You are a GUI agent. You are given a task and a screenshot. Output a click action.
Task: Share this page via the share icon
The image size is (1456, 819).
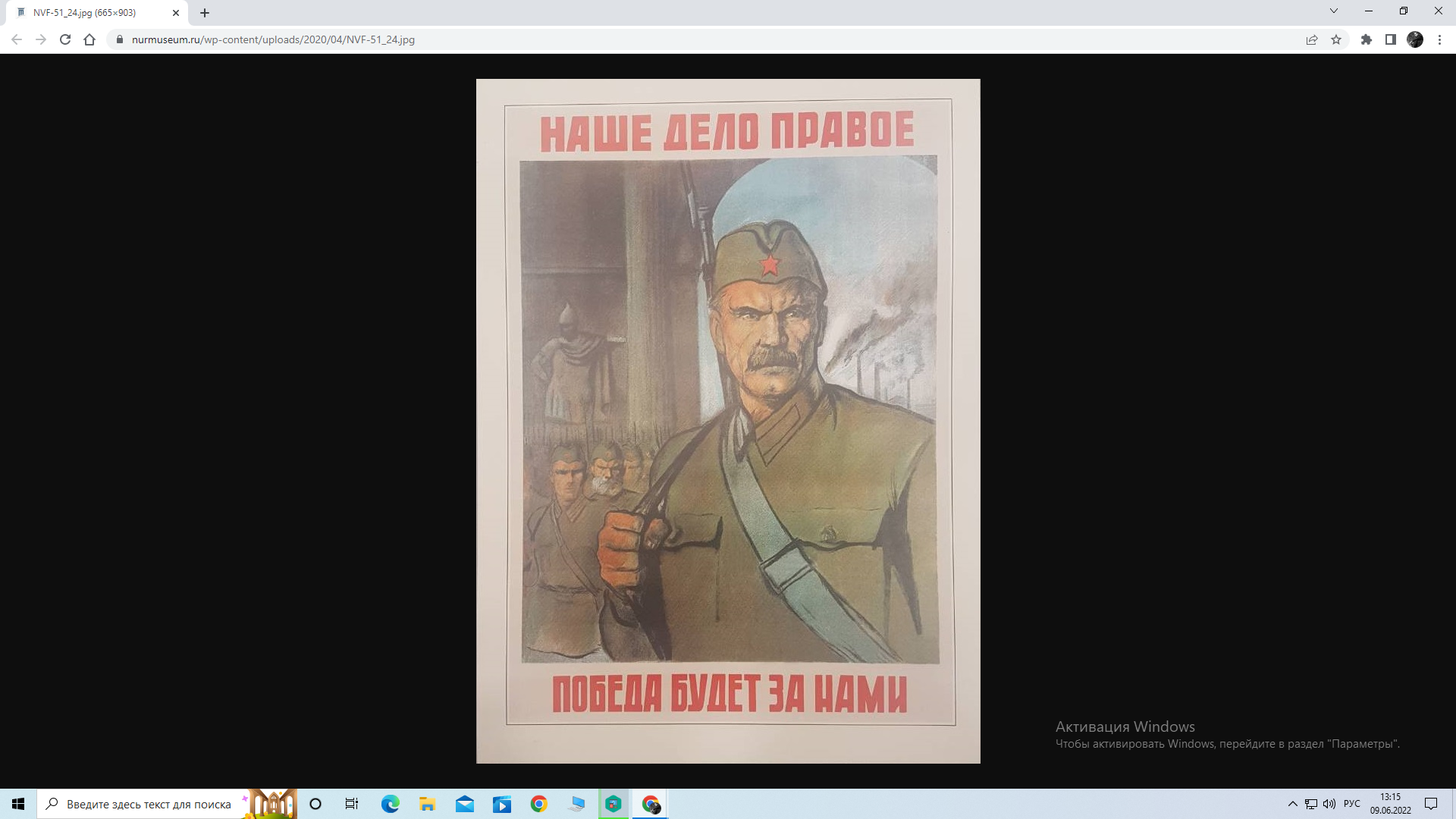[1312, 39]
